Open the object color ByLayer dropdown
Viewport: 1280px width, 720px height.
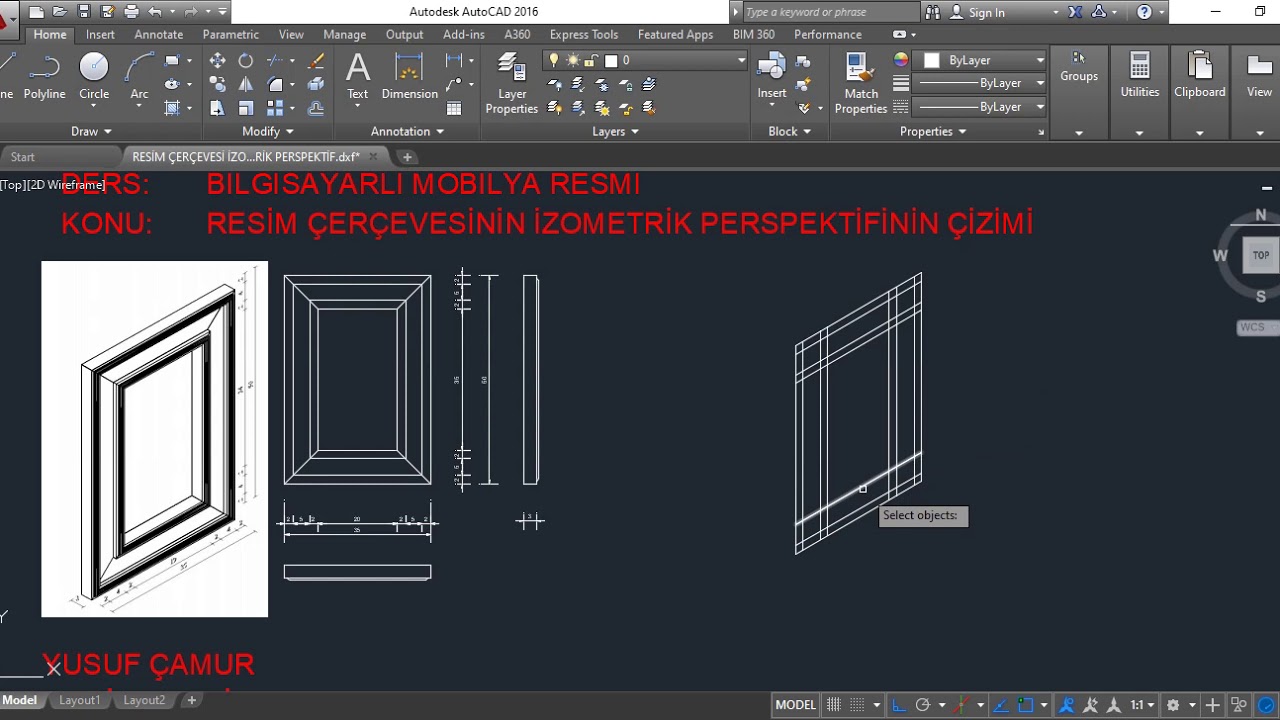[1040, 60]
